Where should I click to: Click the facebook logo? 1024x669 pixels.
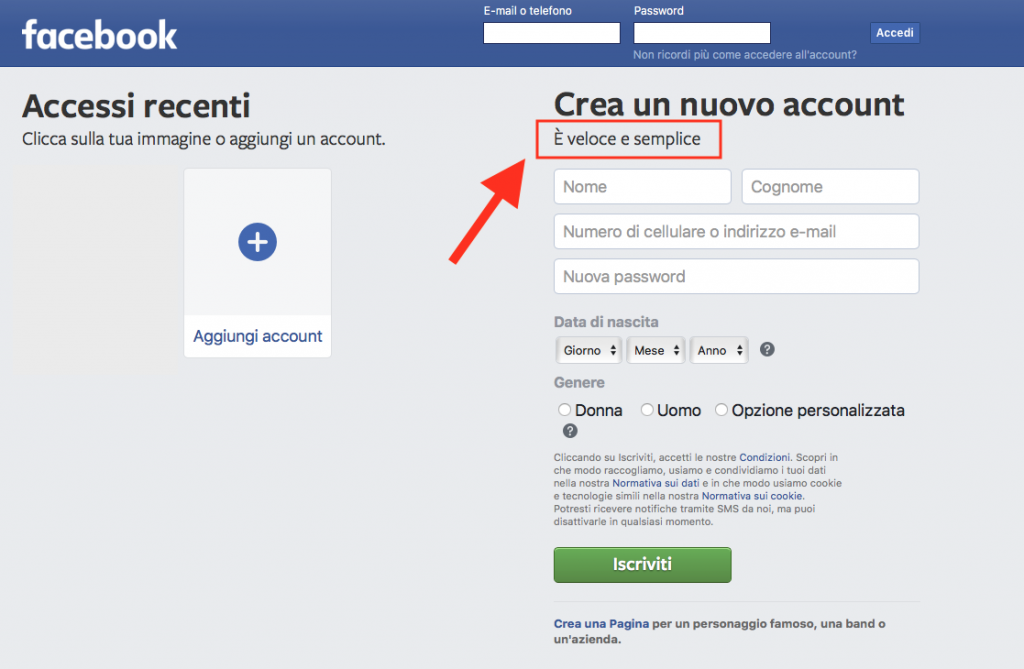[x=99, y=35]
